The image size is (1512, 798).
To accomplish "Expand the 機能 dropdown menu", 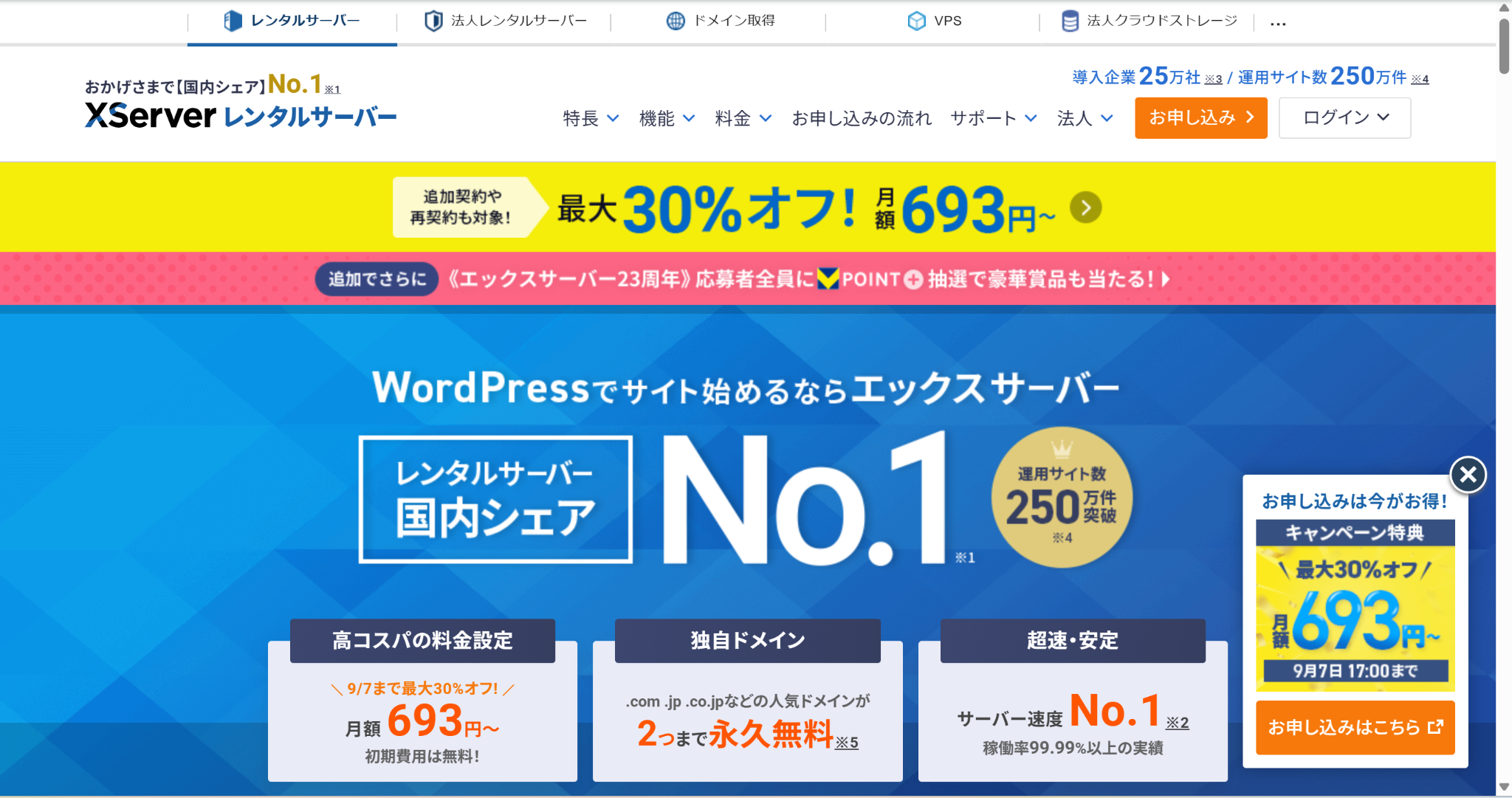I will coord(667,118).
